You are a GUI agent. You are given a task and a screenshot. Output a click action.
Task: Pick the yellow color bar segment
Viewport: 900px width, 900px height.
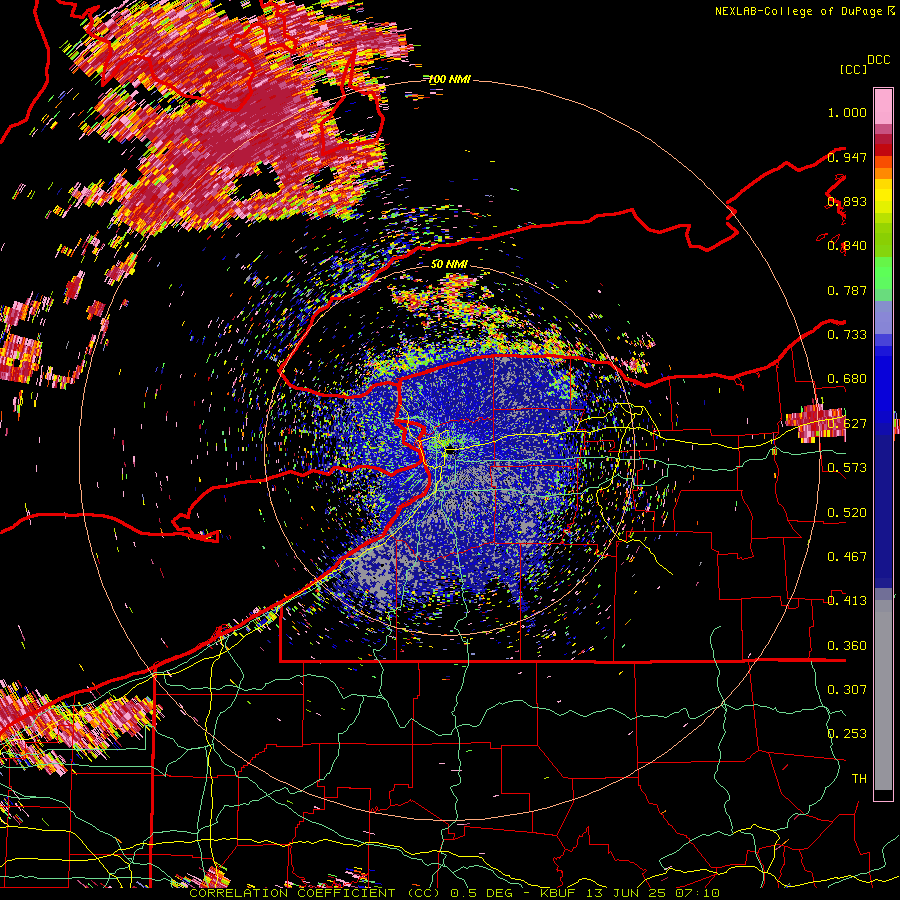(883, 197)
